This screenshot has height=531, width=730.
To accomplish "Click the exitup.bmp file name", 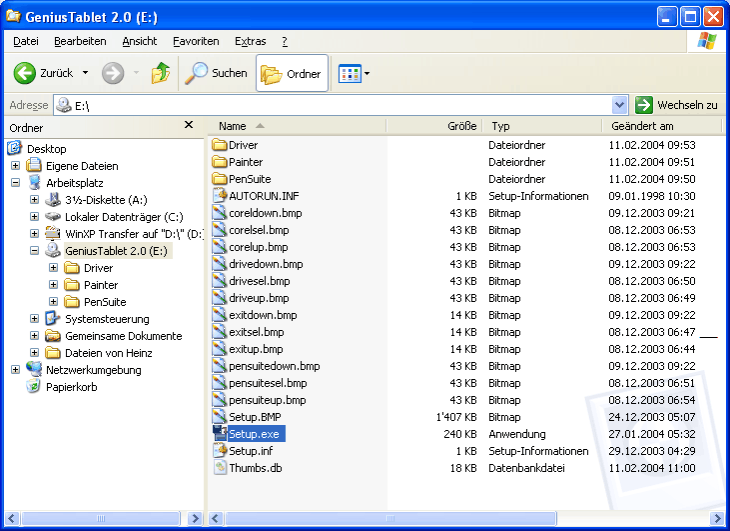I will pos(256,349).
